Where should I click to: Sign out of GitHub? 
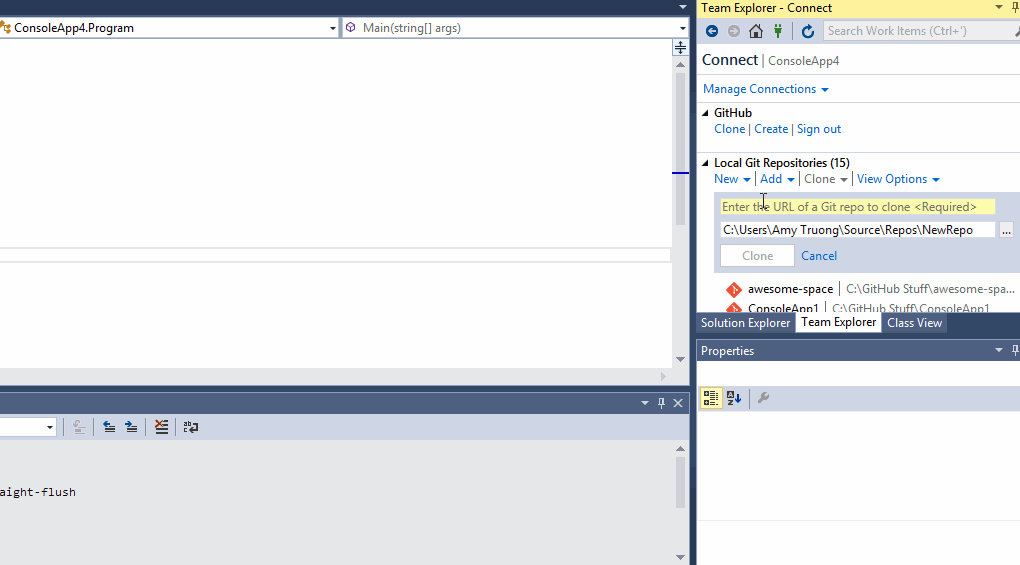[x=818, y=129]
